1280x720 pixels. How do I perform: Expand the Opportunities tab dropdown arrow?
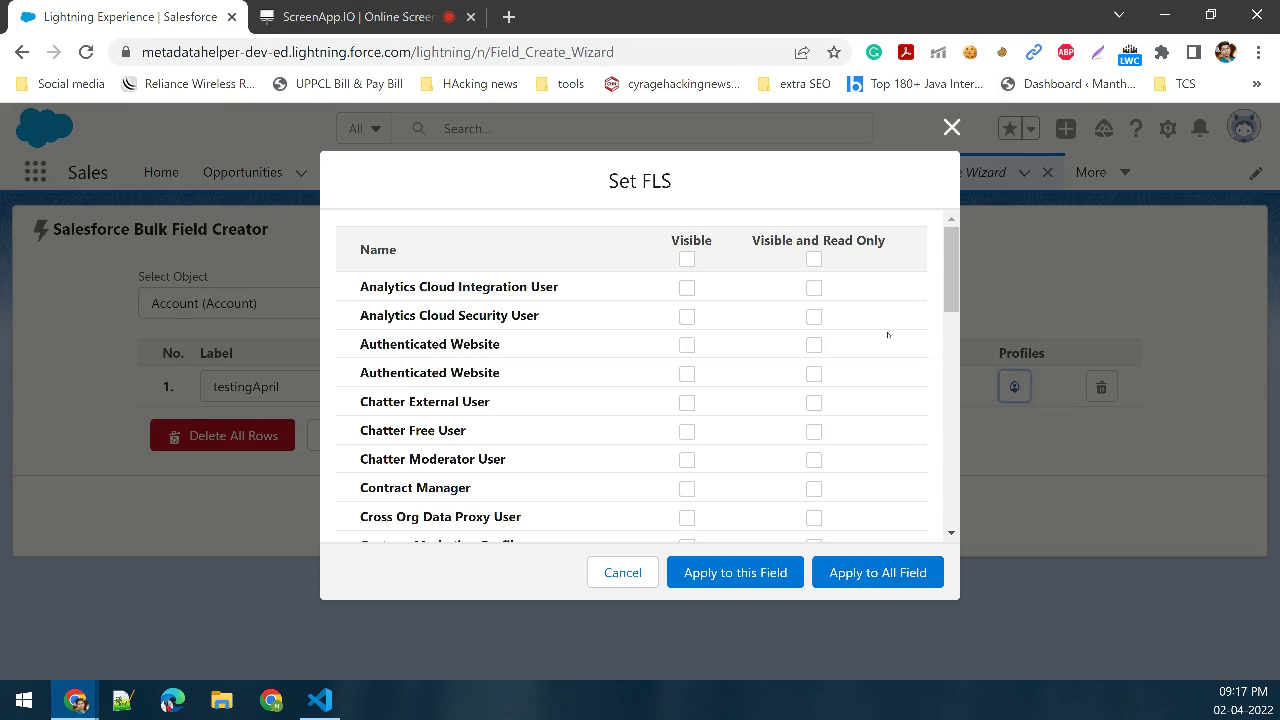pos(301,172)
